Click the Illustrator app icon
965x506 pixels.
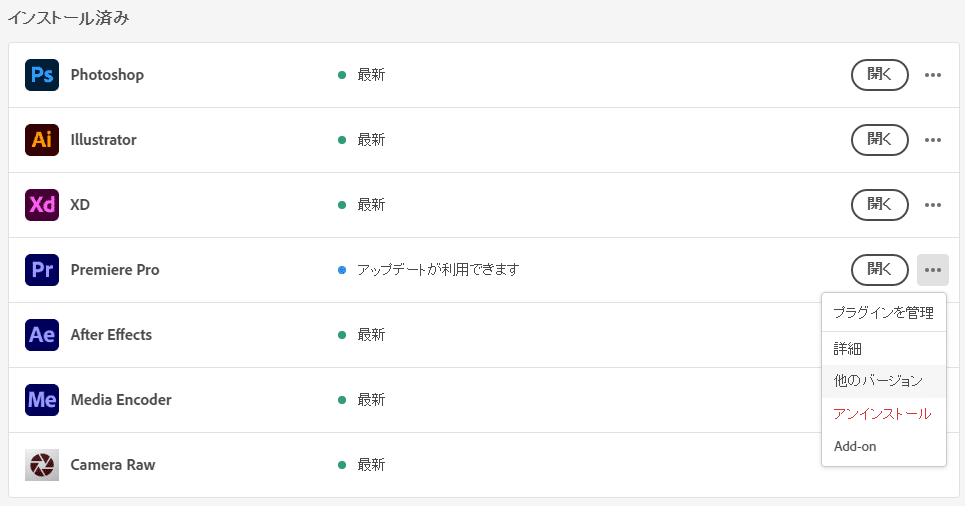click(x=42, y=140)
